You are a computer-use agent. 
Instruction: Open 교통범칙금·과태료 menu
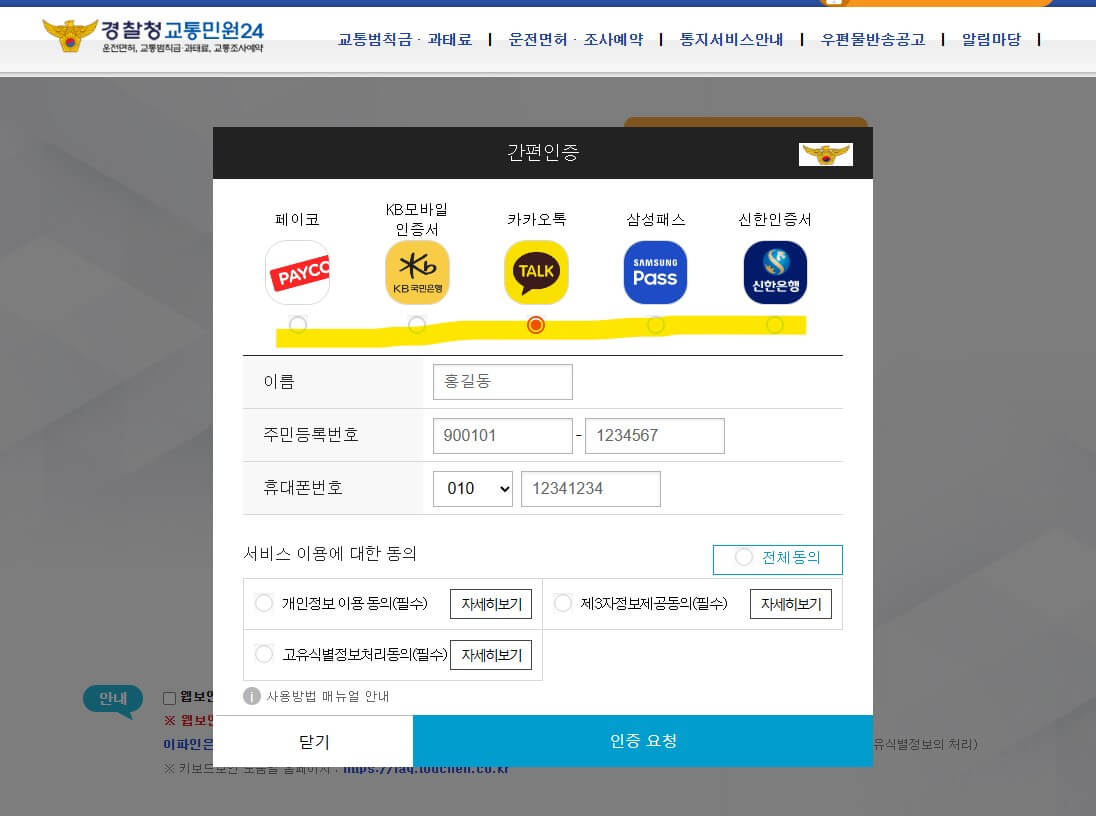point(405,39)
